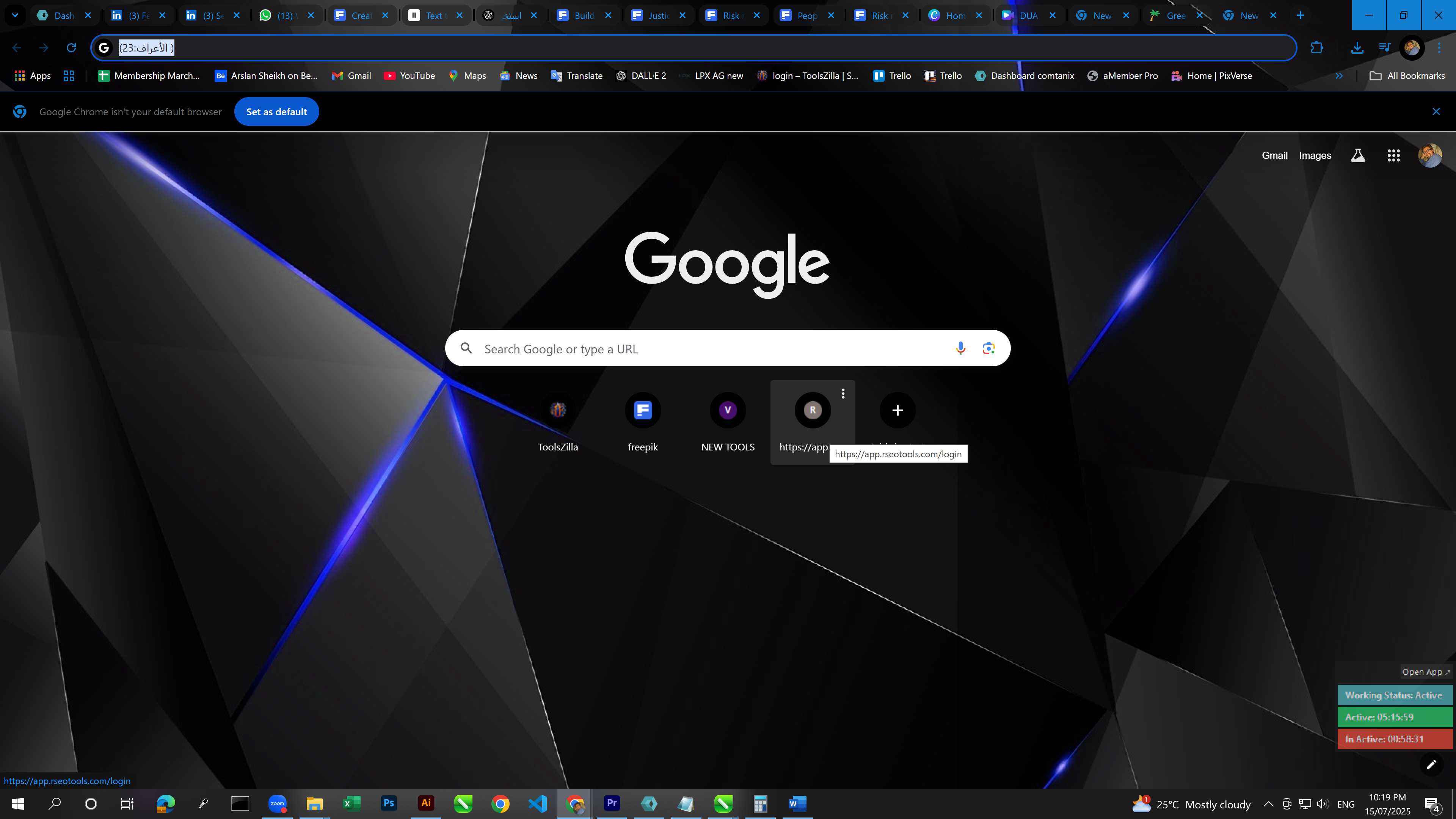The image size is (1456, 819).
Task: Open Illustrator from taskbar
Action: coord(425,803)
